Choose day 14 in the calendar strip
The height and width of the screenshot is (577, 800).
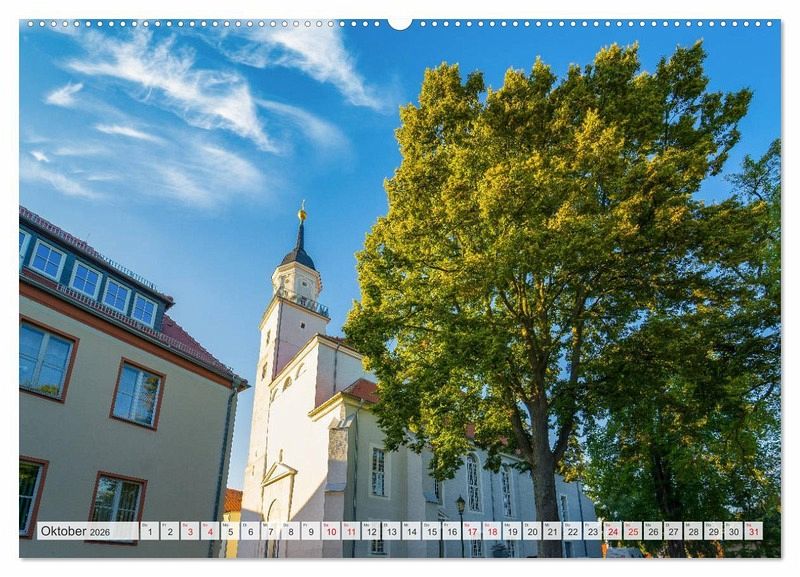click(411, 531)
